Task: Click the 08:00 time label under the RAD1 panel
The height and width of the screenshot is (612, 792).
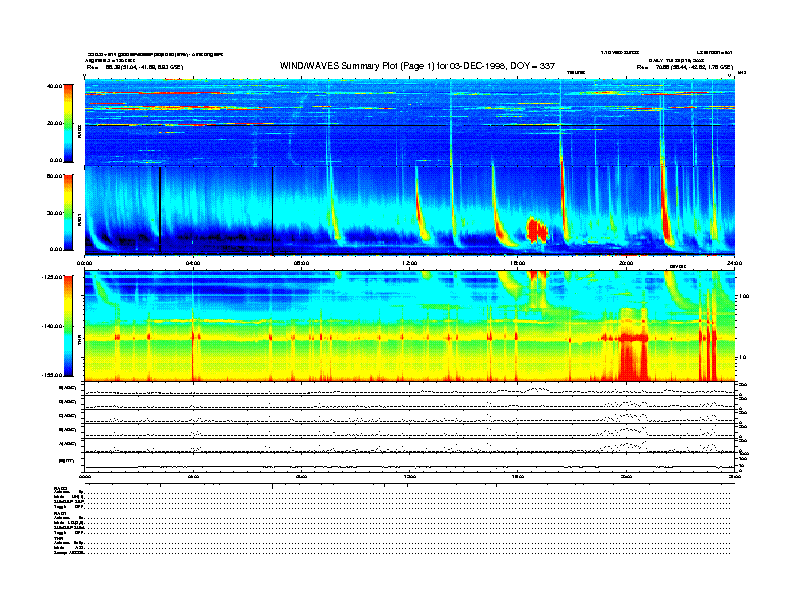Action: (x=301, y=263)
